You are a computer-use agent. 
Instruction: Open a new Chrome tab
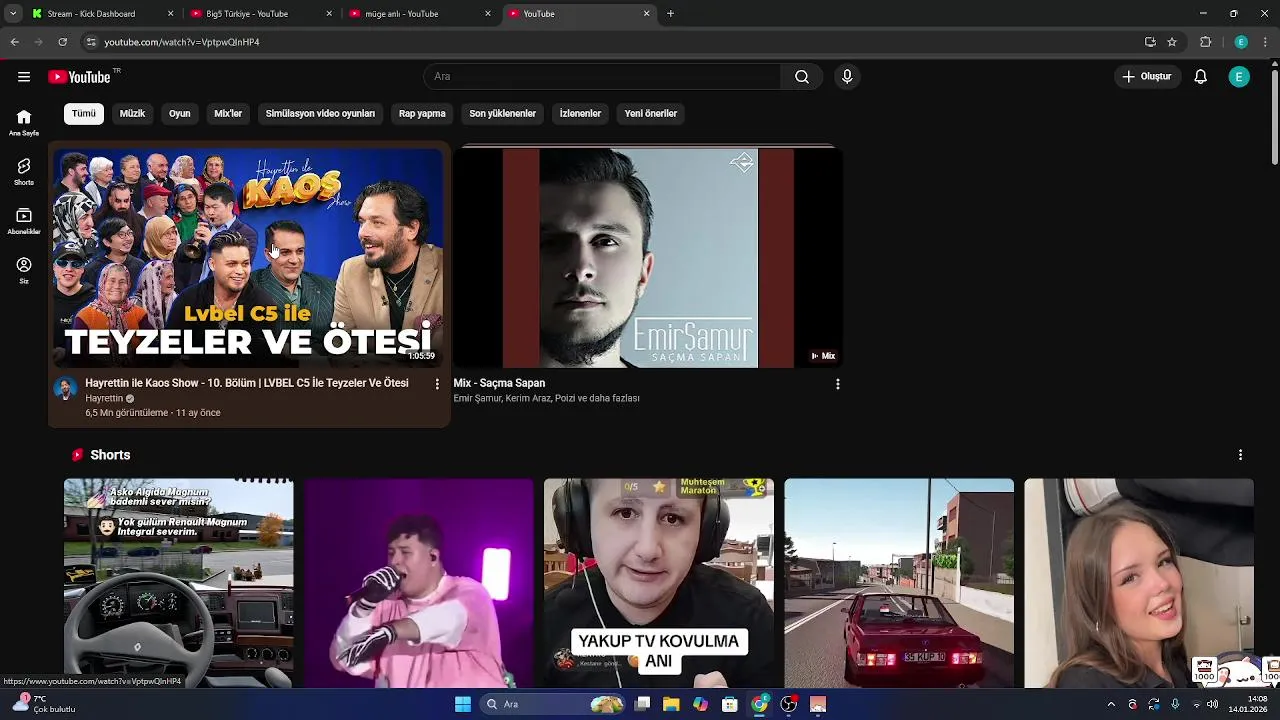click(670, 14)
